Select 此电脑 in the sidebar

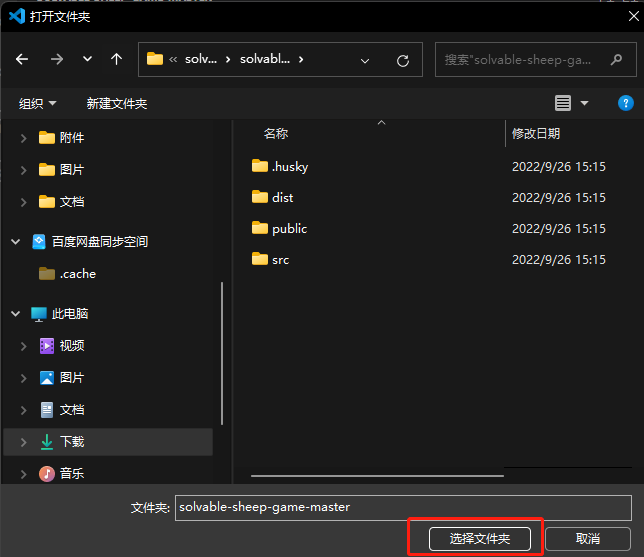pos(60,314)
